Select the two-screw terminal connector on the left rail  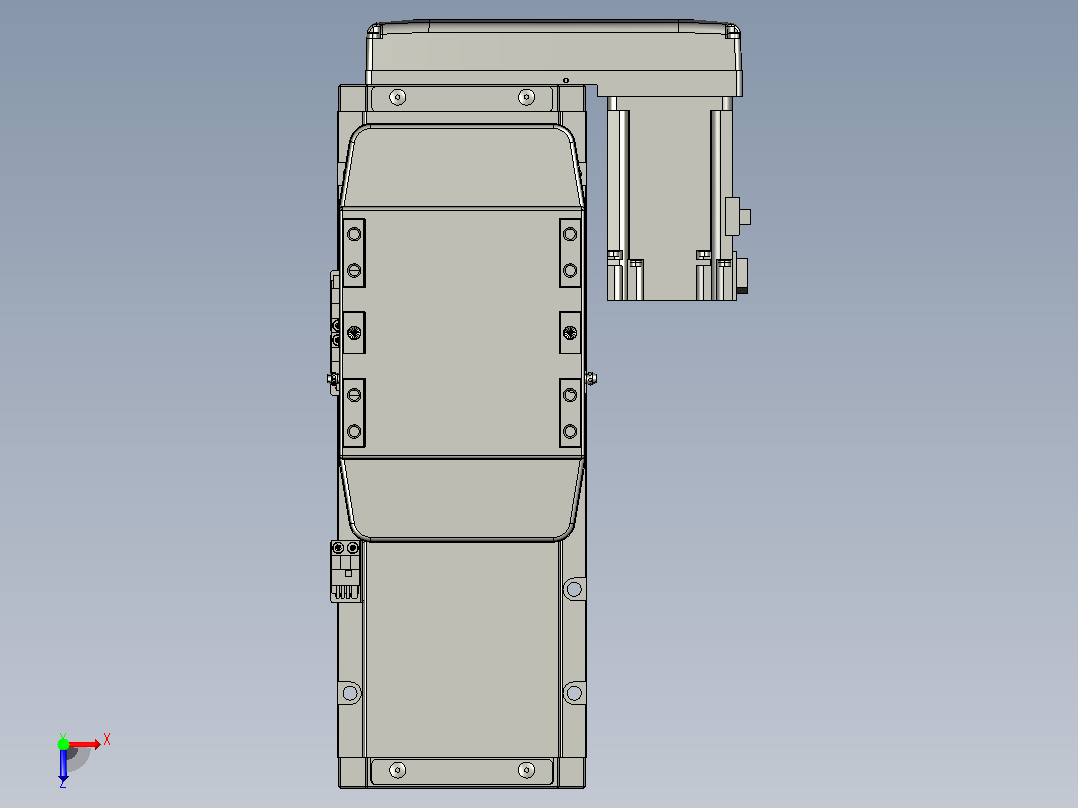[x=345, y=571]
